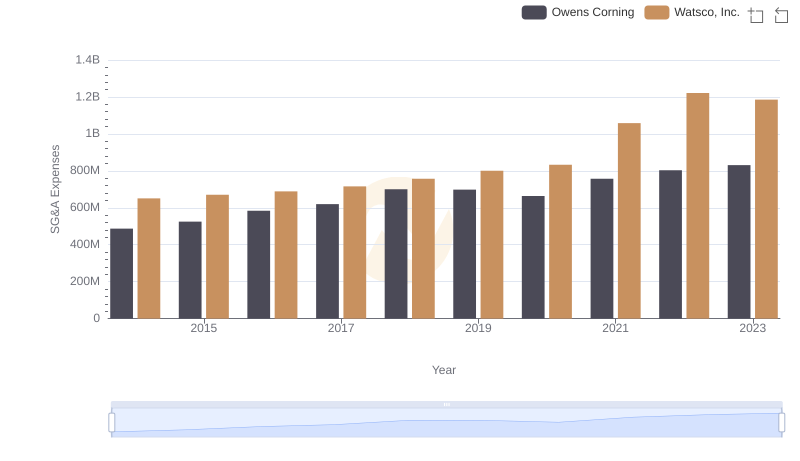Click the 2019 x-axis label

[478, 328]
